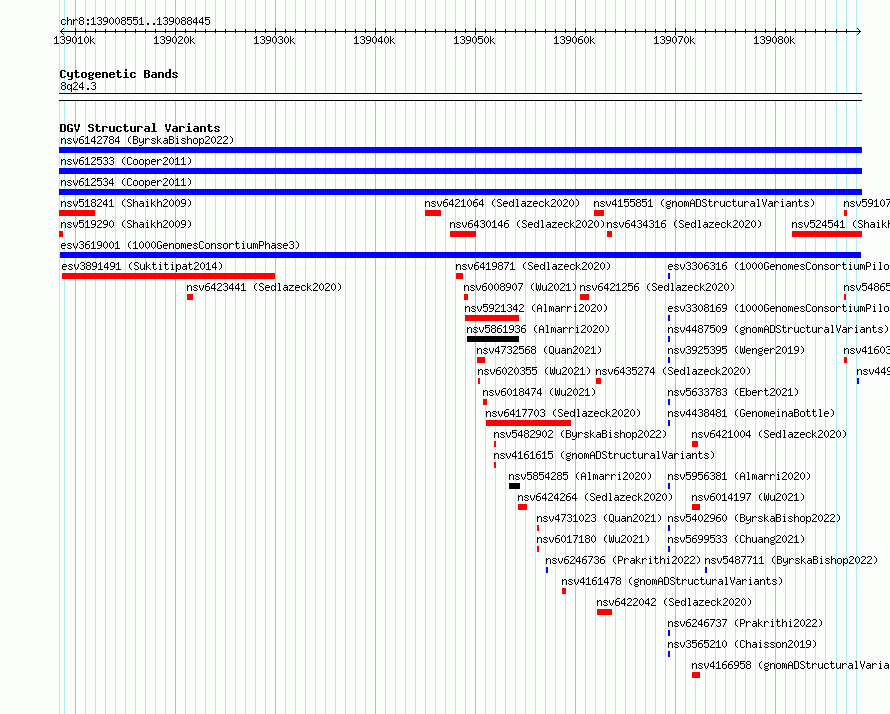Click nsv6020355 (Wu2021) label
Screen dimensions: 890x714
click(x=534, y=371)
